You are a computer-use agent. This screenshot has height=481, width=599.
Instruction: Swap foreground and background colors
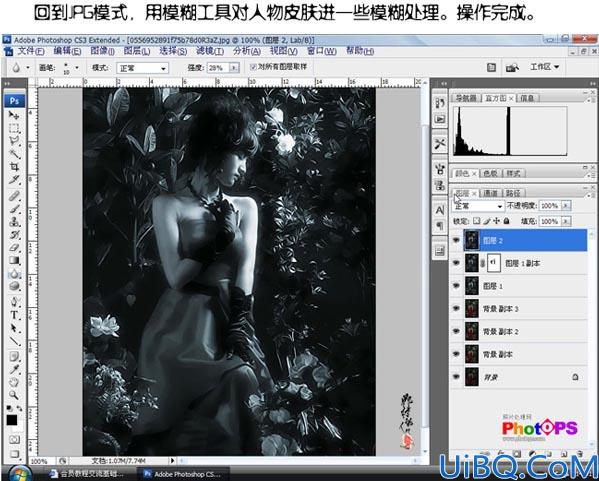point(19,409)
